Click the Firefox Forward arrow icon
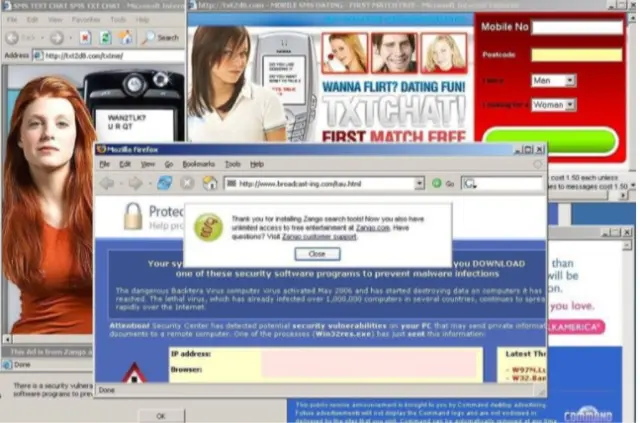Viewport: 640px width, 423px height. pos(135,183)
